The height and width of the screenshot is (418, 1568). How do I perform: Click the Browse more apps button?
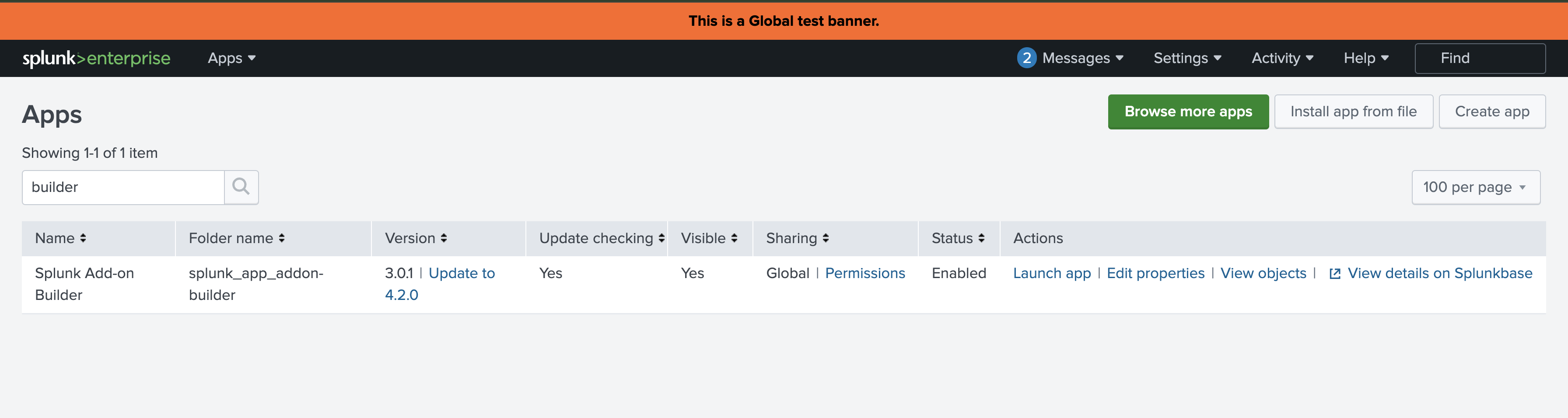click(x=1188, y=111)
